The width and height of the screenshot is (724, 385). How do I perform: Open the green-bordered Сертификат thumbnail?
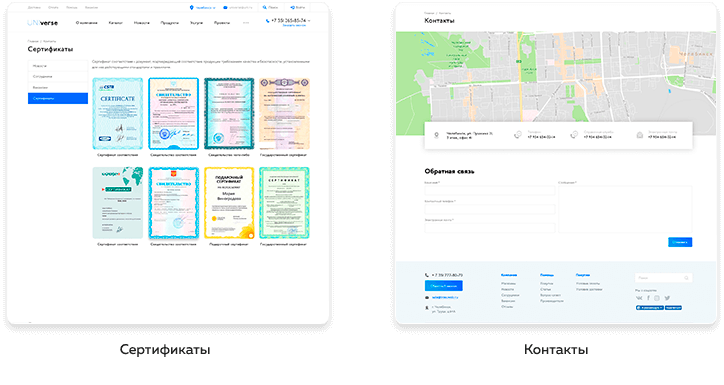tap(284, 203)
